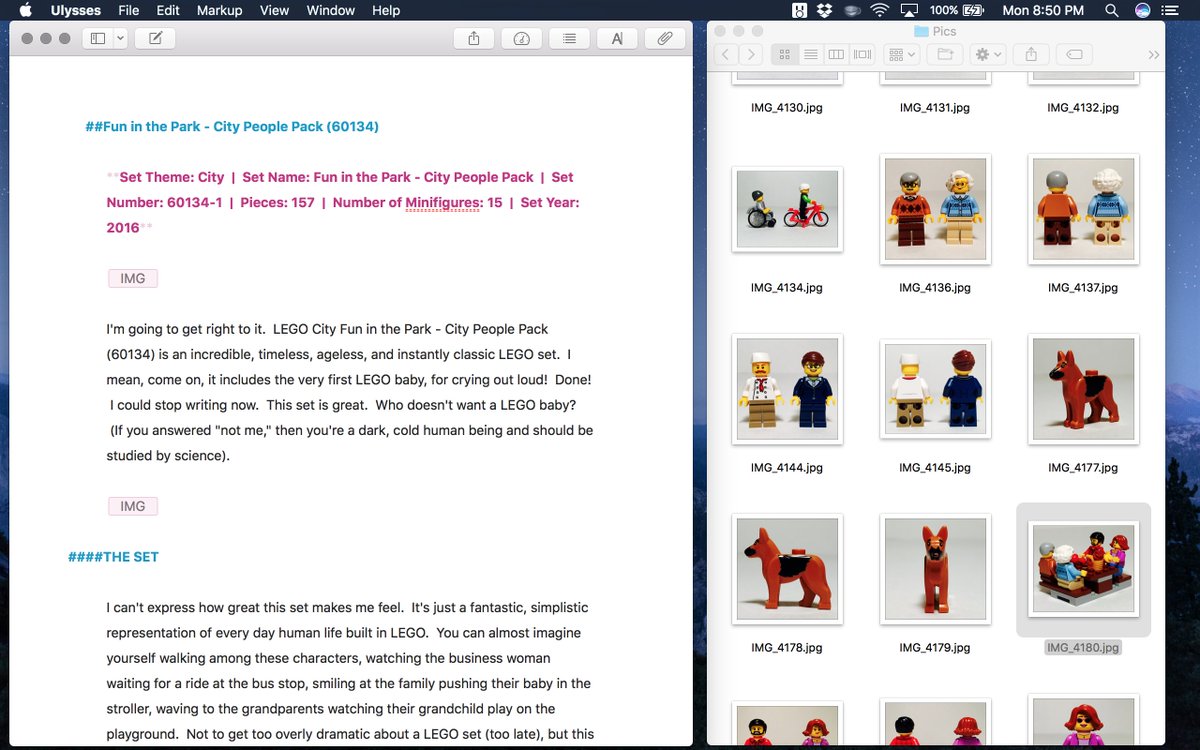
Task: Click the Pics folder title in Finder
Action: point(935,31)
